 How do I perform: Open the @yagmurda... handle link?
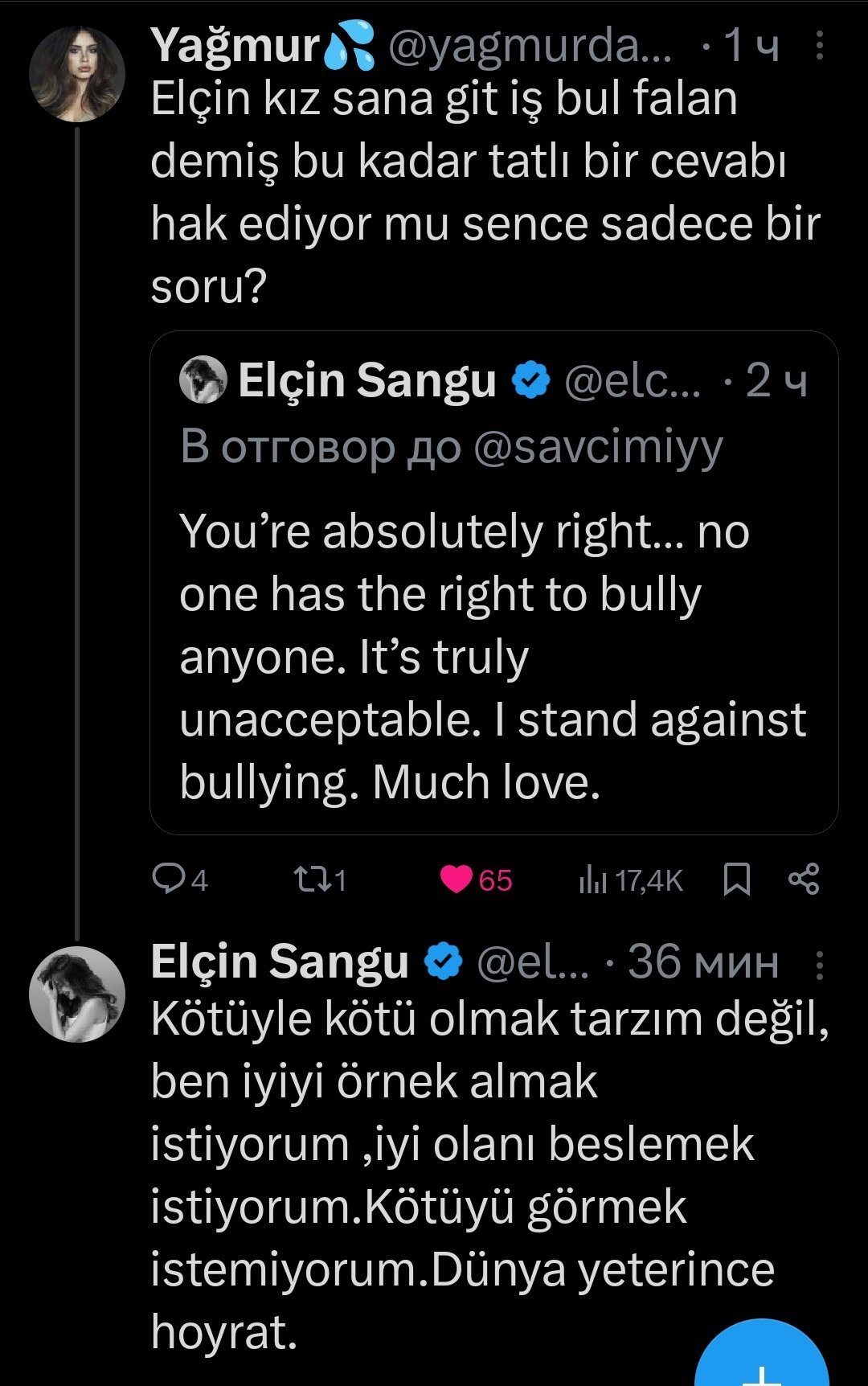(x=530, y=47)
